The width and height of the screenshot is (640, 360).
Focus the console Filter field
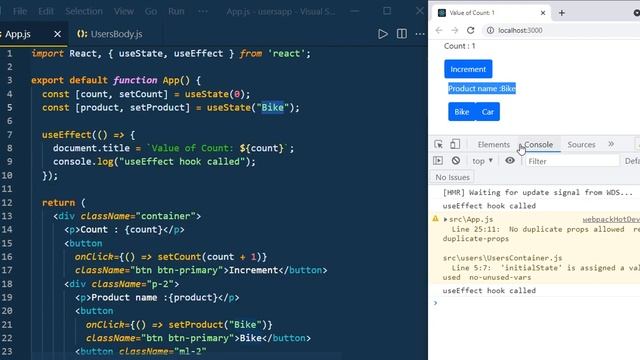tap(571, 161)
